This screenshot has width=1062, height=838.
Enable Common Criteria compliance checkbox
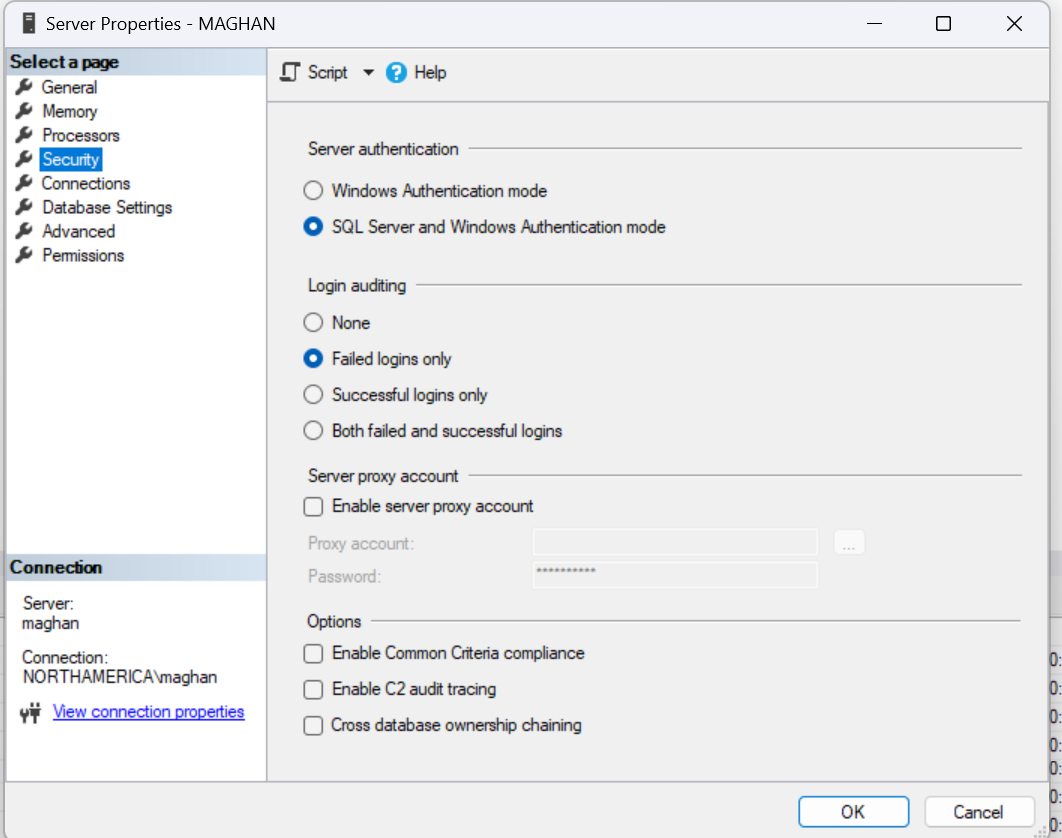[x=314, y=653]
